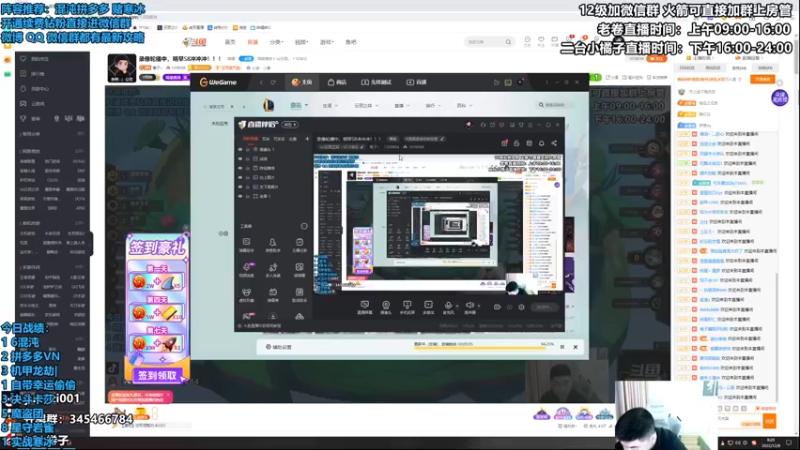The image size is (800, 450).
Task: Toggle visibility of the fifth layer in the source list
Action: (240, 187)
